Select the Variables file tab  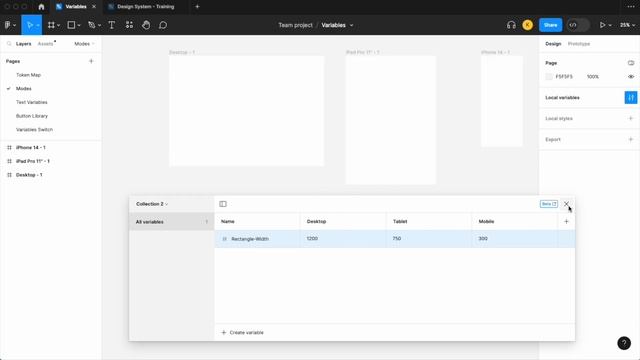click(x=76, y=7)
